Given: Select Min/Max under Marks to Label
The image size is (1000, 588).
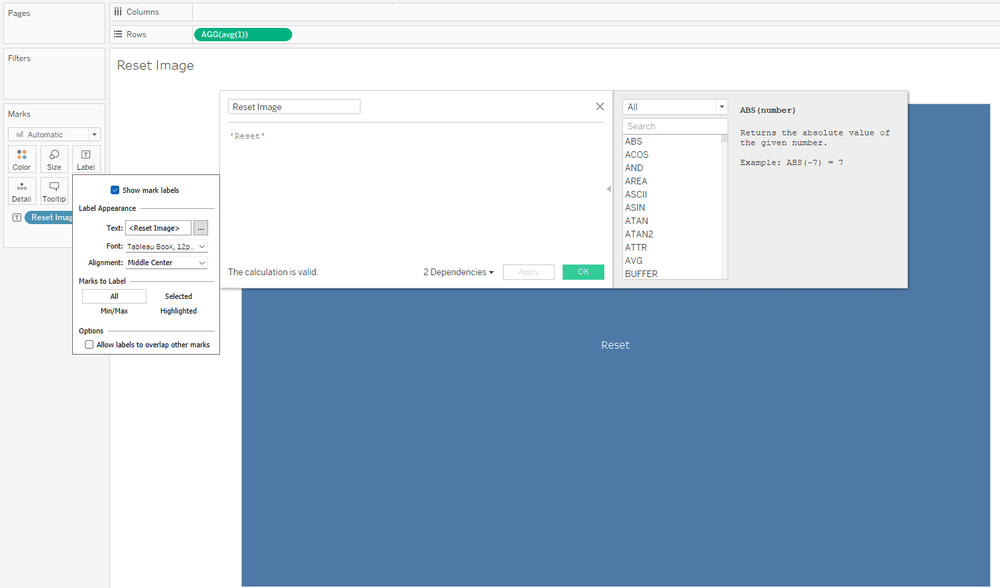Looking at the screenshot, I should pos(114,310).
